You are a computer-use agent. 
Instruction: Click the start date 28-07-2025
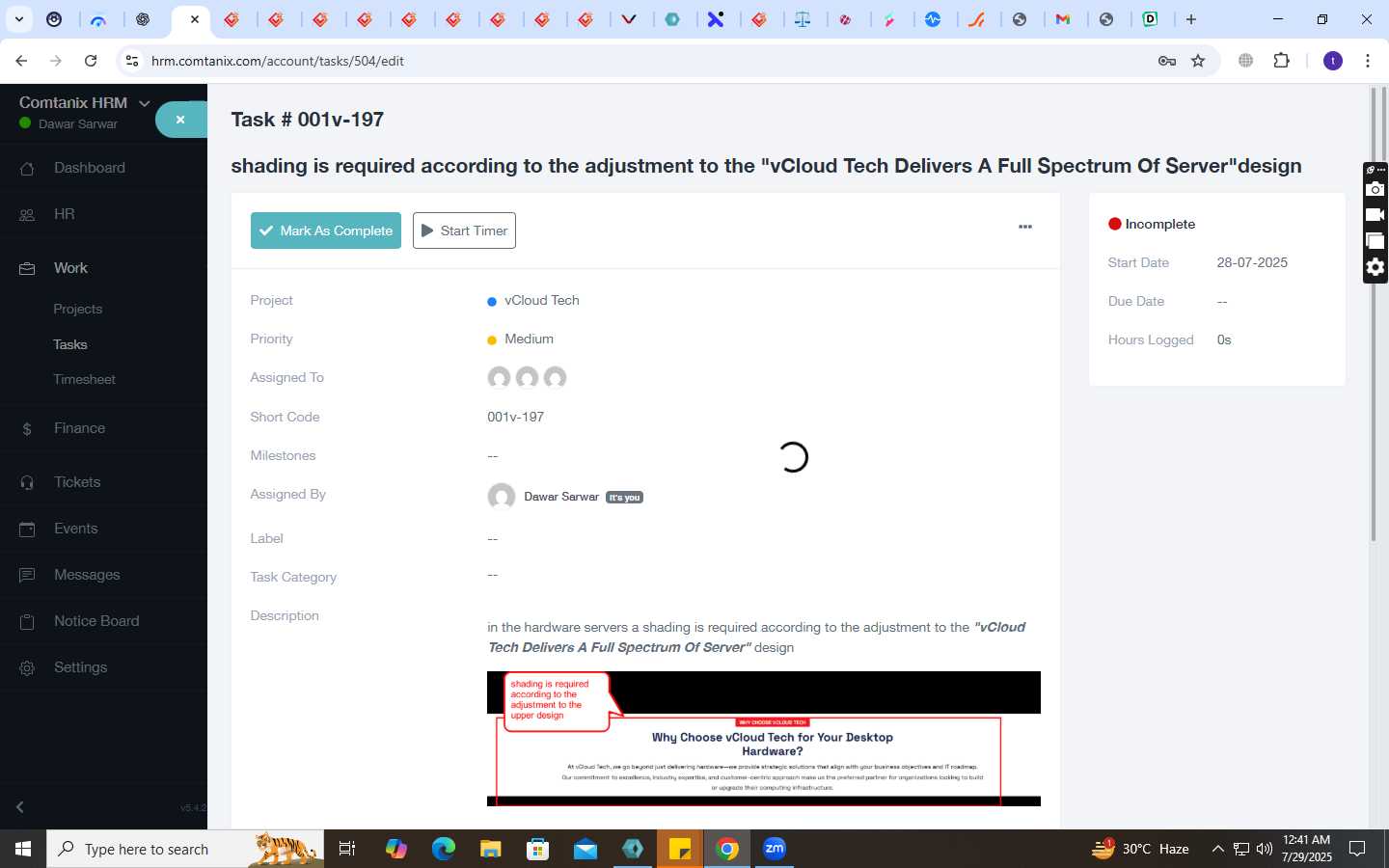(1252, 262)
